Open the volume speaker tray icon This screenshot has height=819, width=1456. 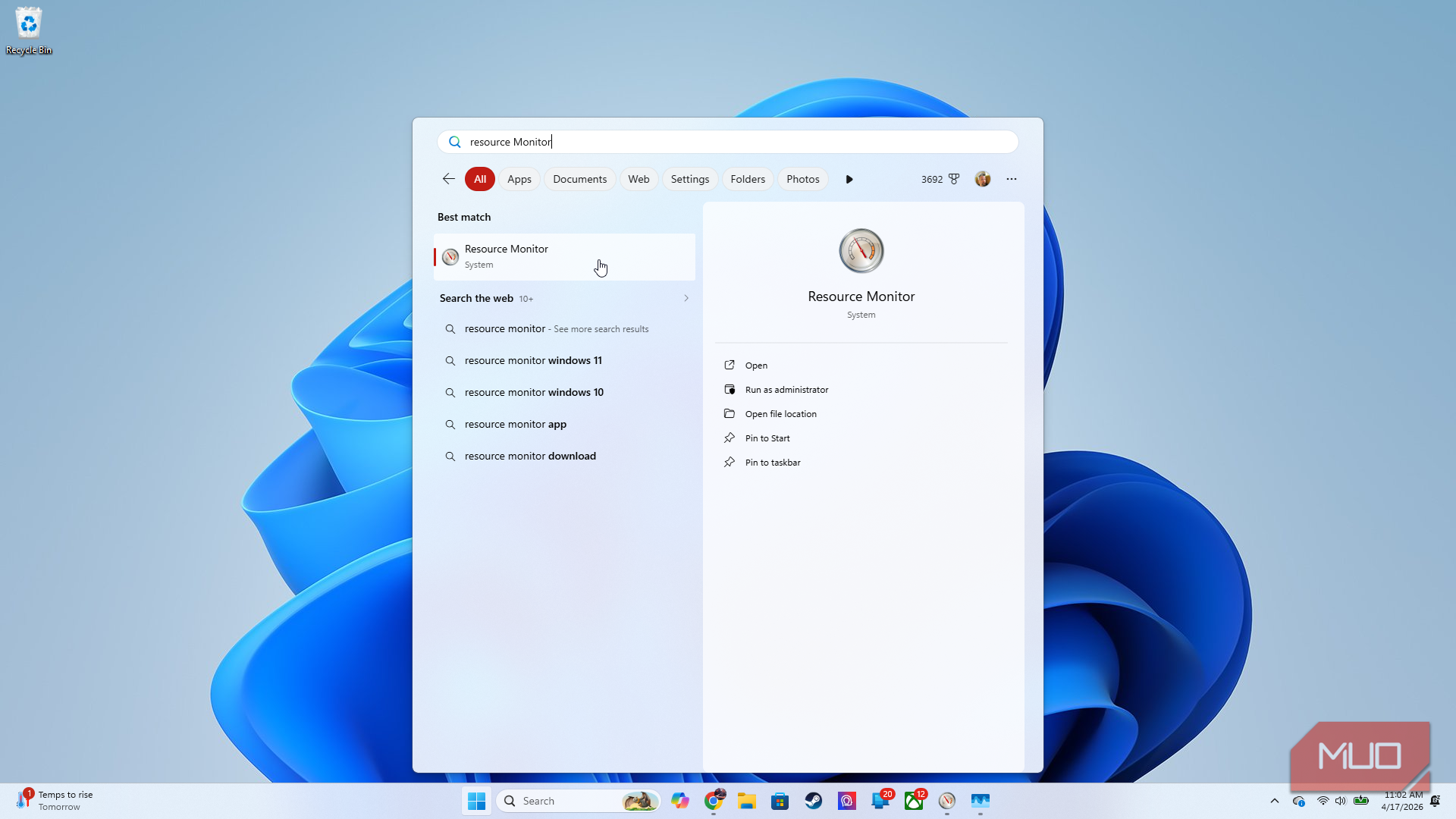pos(1341,801)
